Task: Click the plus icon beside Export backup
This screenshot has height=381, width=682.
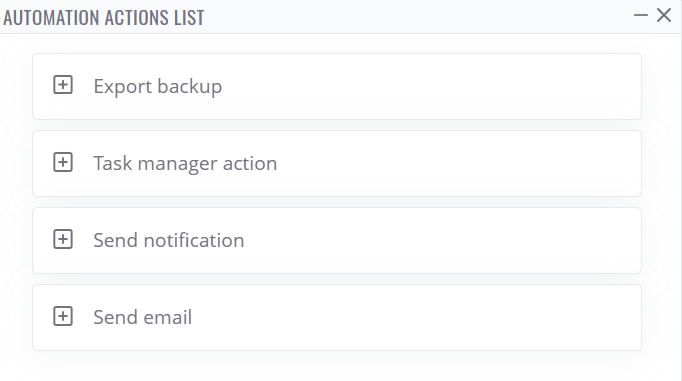Action: pyautogui.click(x=63, y=85)
